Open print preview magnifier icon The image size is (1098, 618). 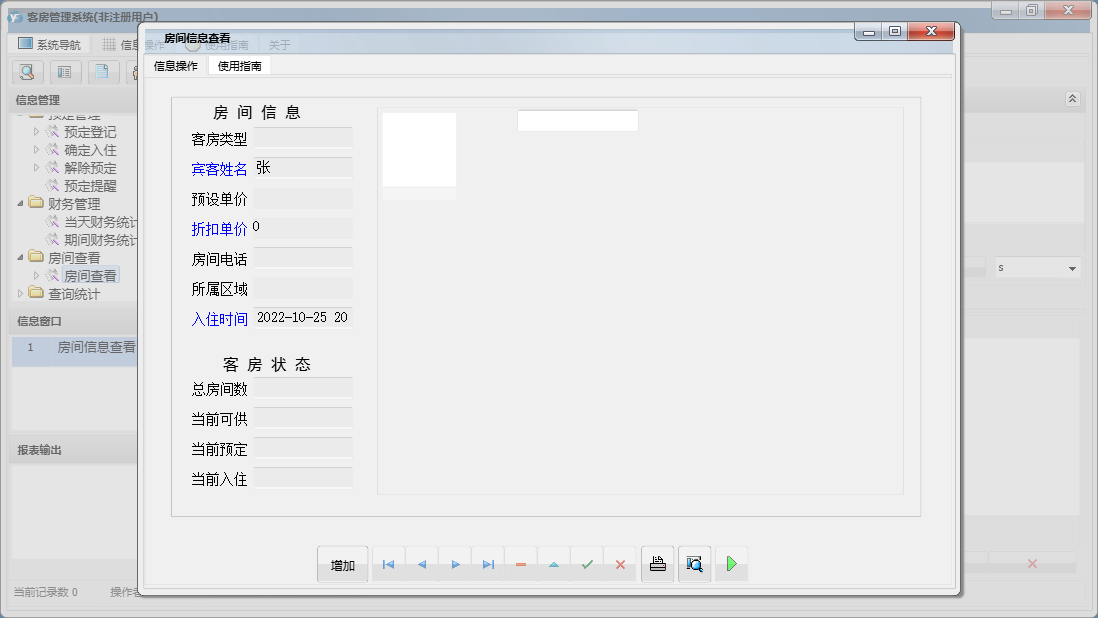[x=695, y=564]
